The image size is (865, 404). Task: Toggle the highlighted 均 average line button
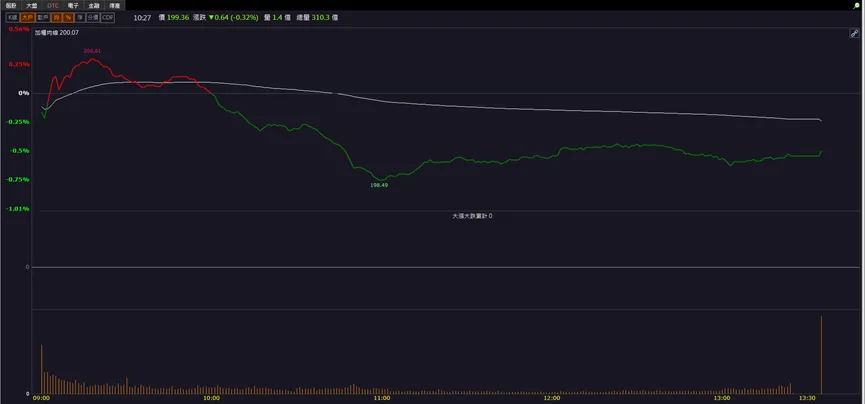point(56,18)
